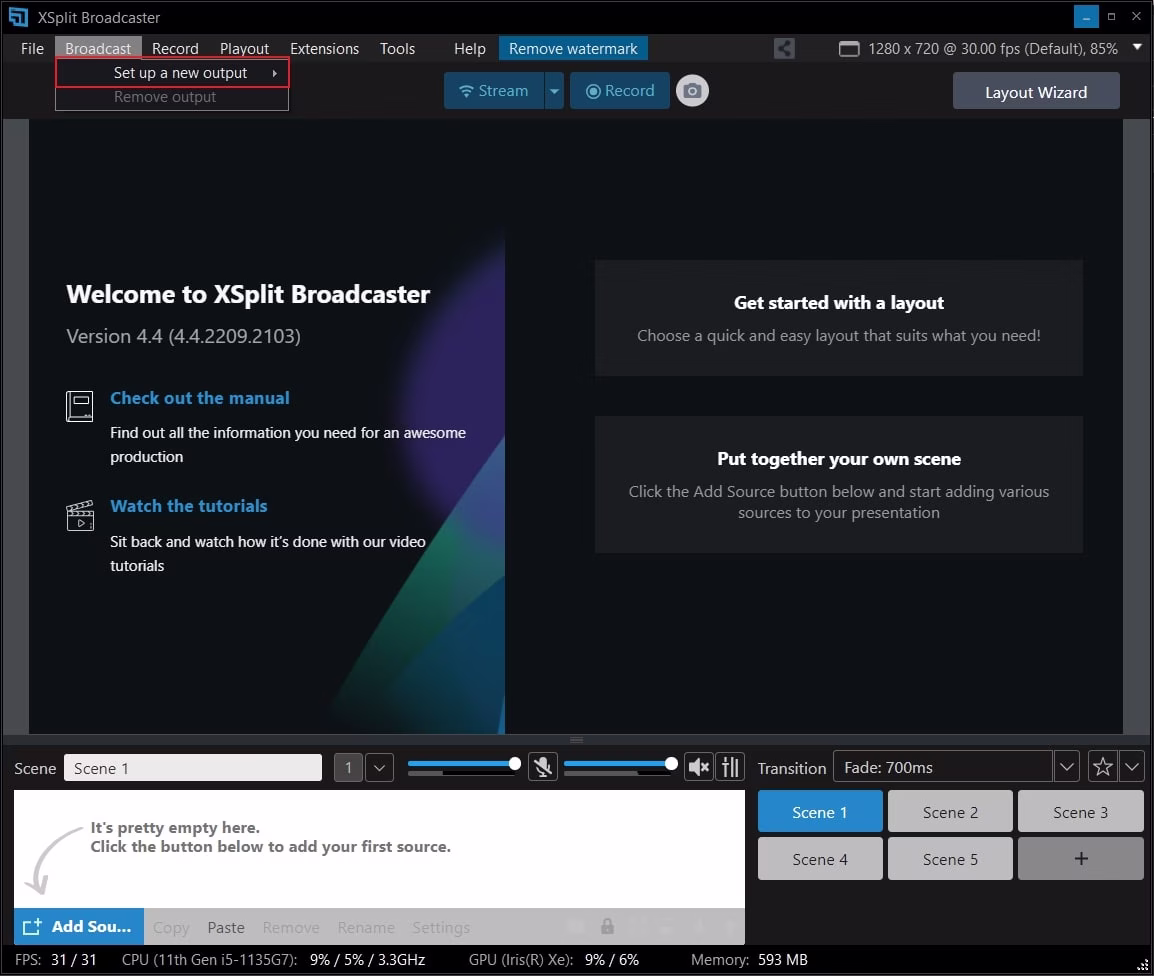The height and width of the screenshot is (976, 1154).
Task: Click the speaker volume slider handle
Action: [x=670, y=764]
